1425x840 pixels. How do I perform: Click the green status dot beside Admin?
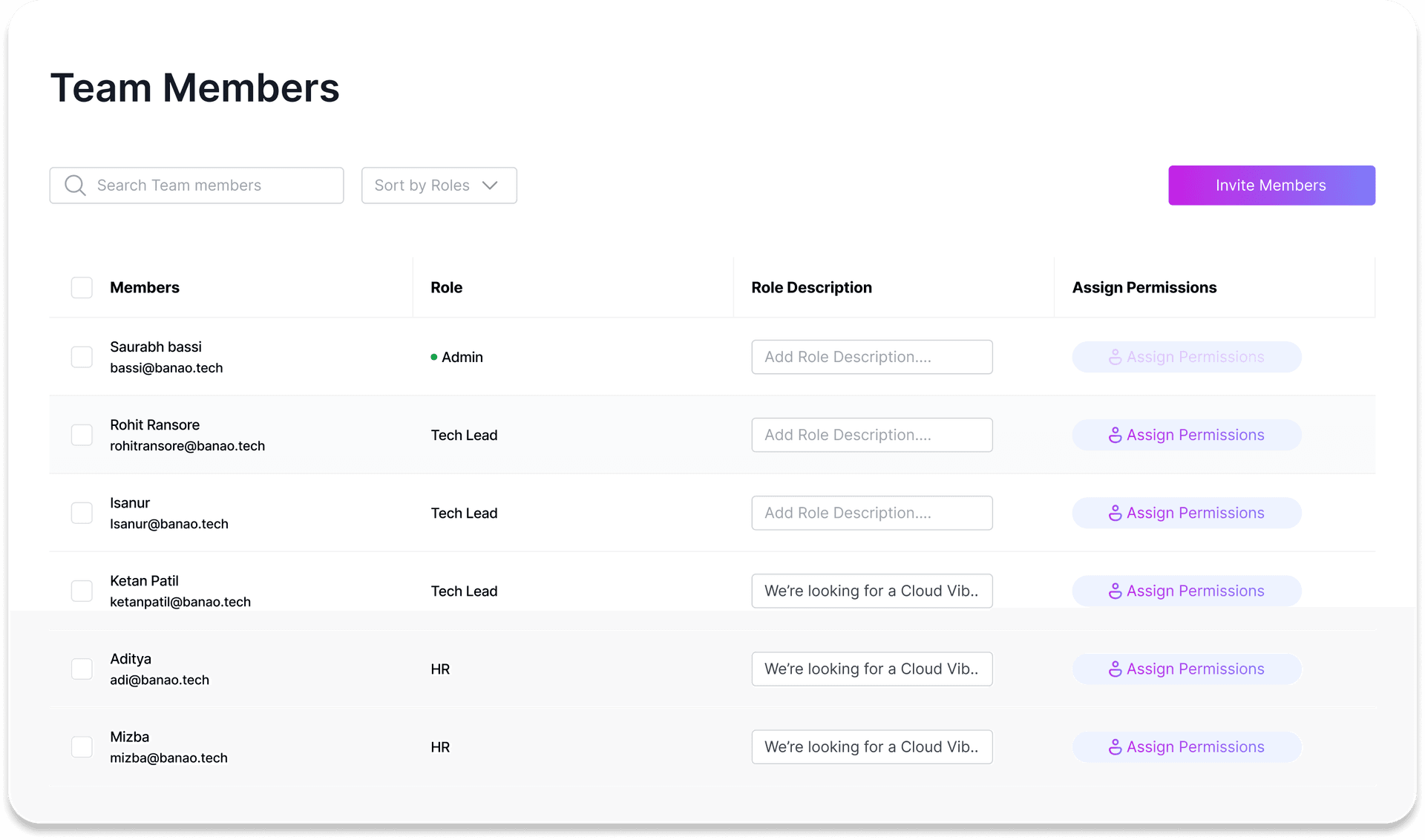(434, 357)
